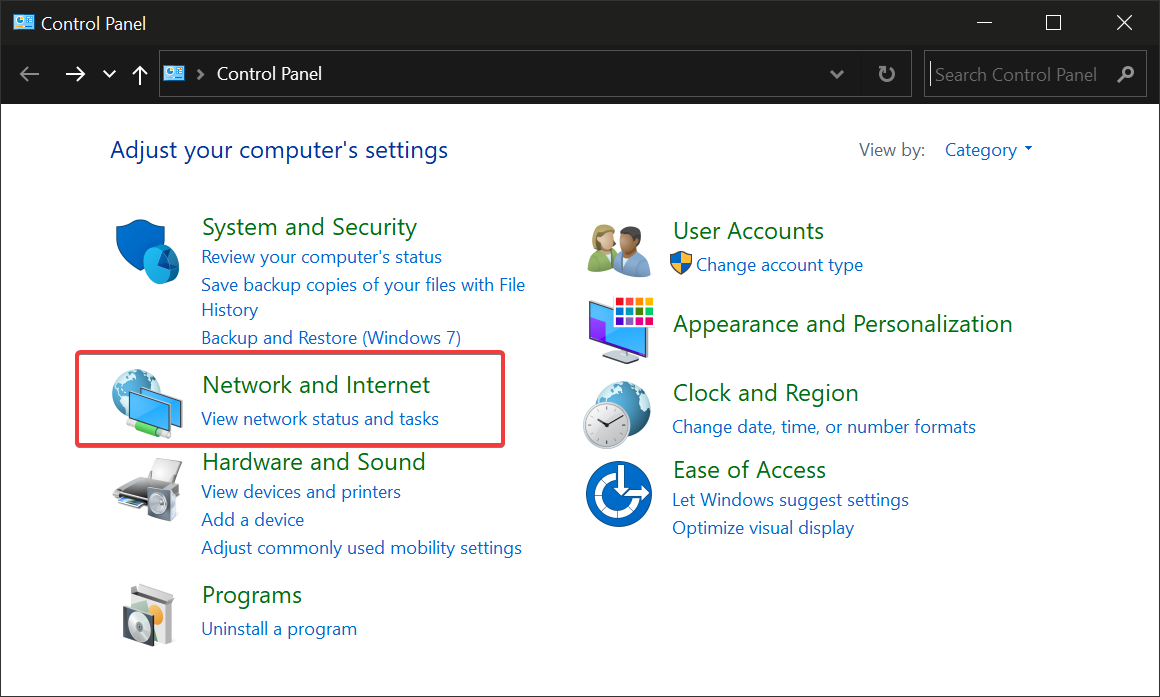This screenshot has height=697, width=1160.
Task: Open the recent locations dropdown arrow
Action: (110, 75)
